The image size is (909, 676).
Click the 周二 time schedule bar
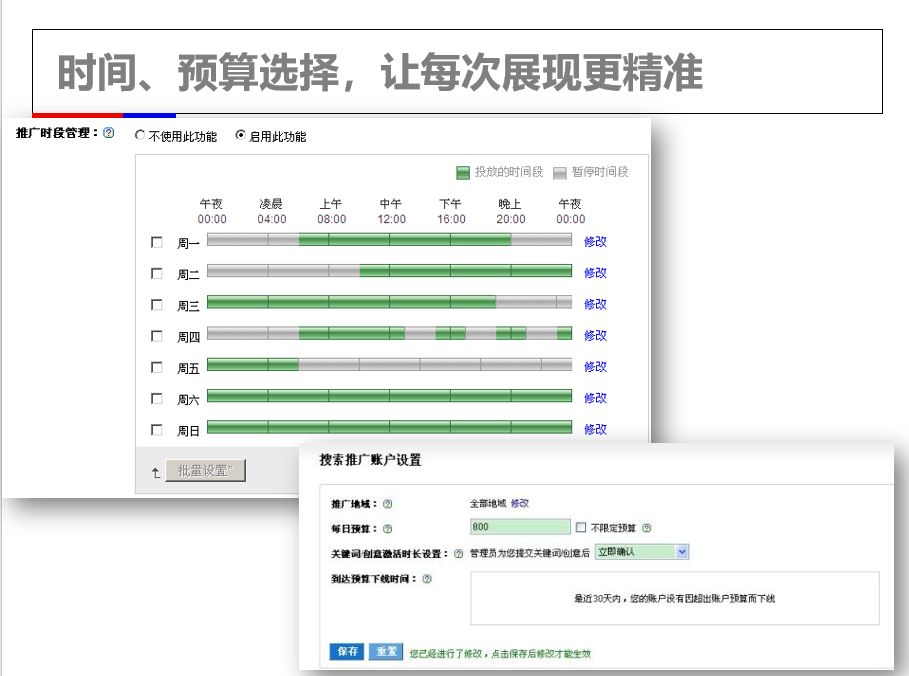pos(390,271)
